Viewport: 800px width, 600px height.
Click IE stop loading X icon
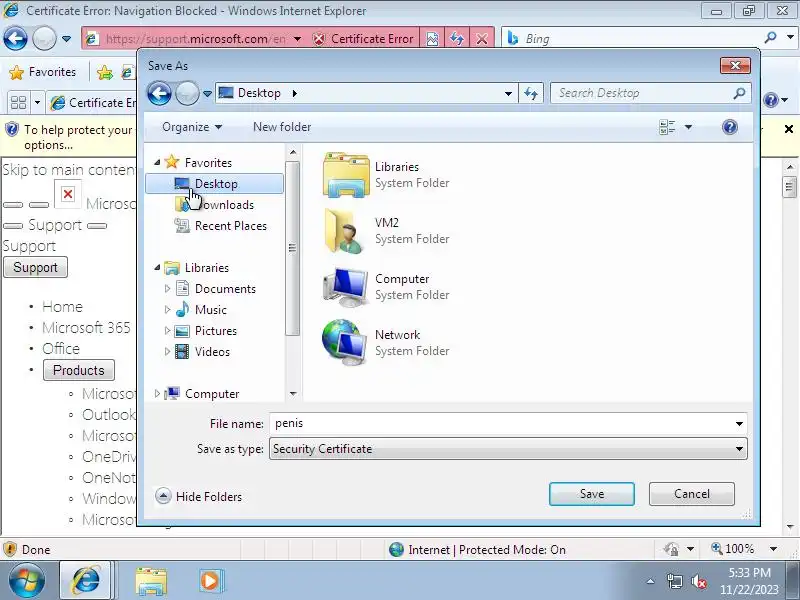(x=482, y=39)
